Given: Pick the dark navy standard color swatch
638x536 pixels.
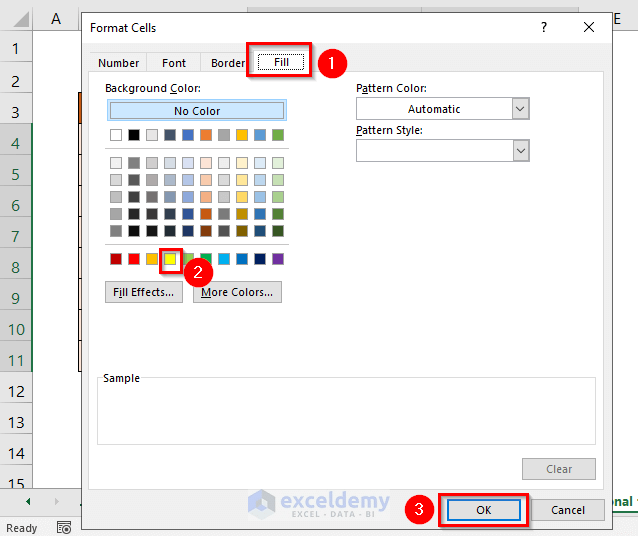Looking at the screenshot, I should (260, 259).
